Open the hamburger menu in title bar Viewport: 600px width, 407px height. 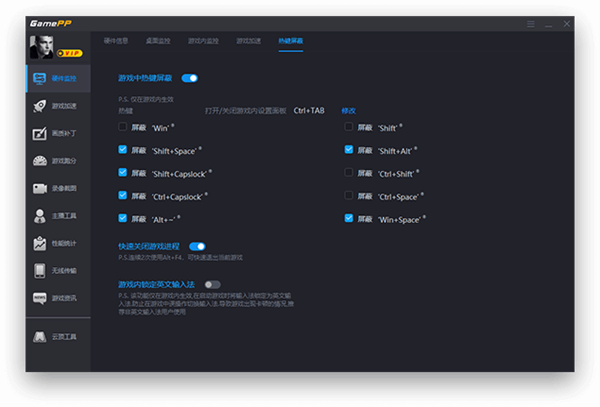pos(531,22)
